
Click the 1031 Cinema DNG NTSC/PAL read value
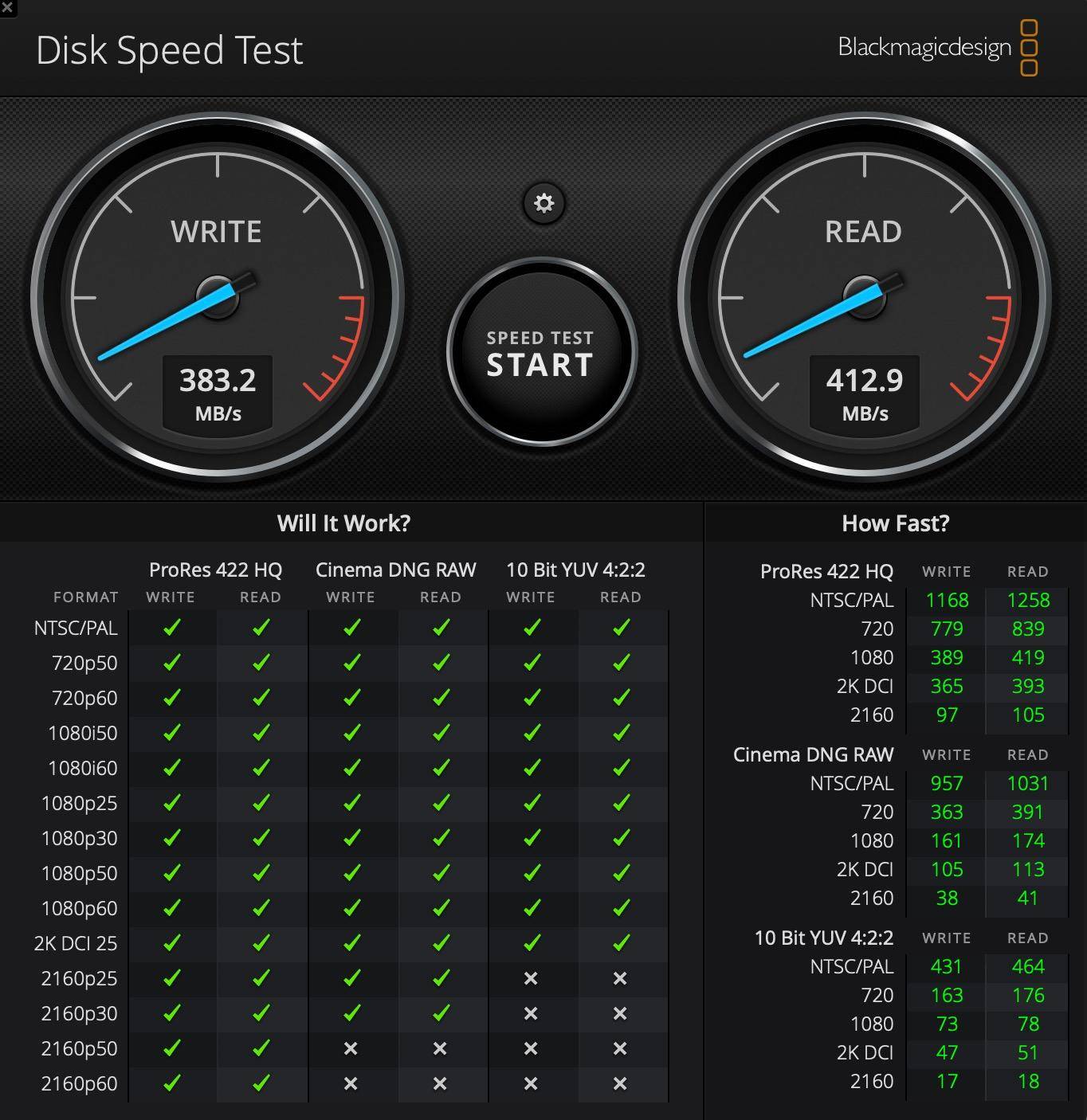(x=1027, y=783)
